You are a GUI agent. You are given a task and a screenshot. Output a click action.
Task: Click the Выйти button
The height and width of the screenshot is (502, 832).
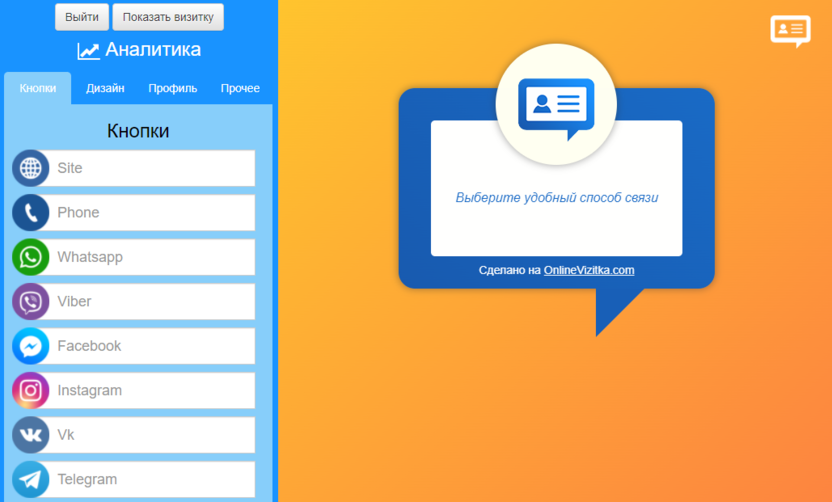82,17
